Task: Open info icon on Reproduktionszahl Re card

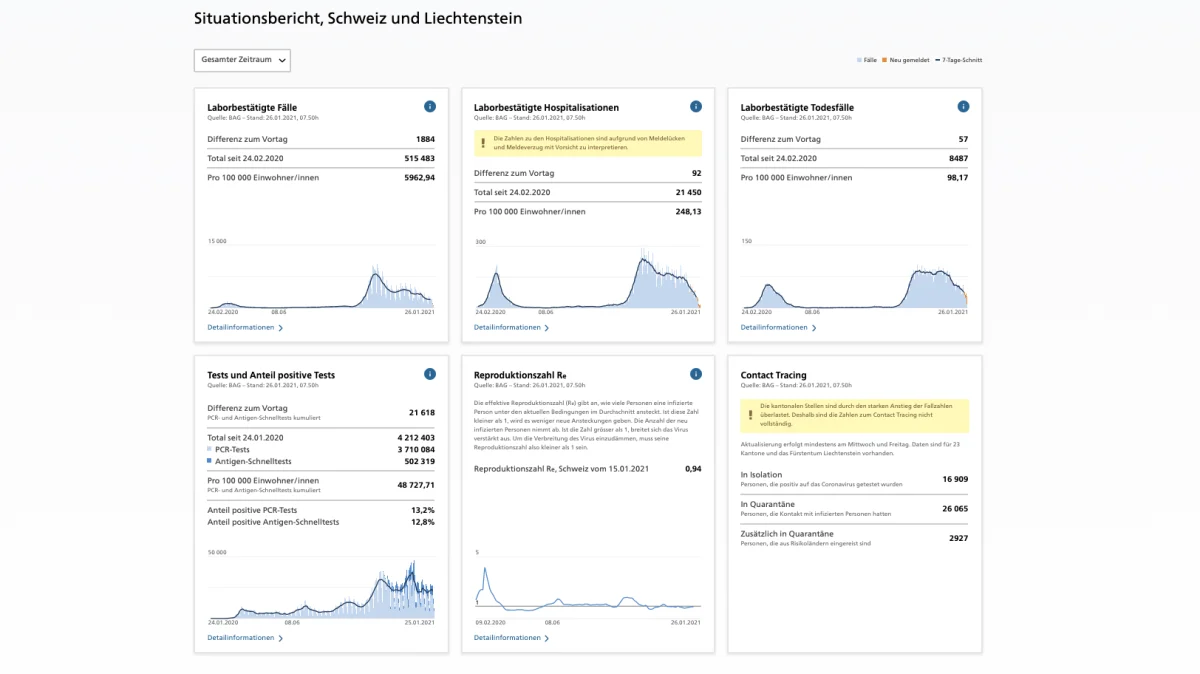Action: 696,374
